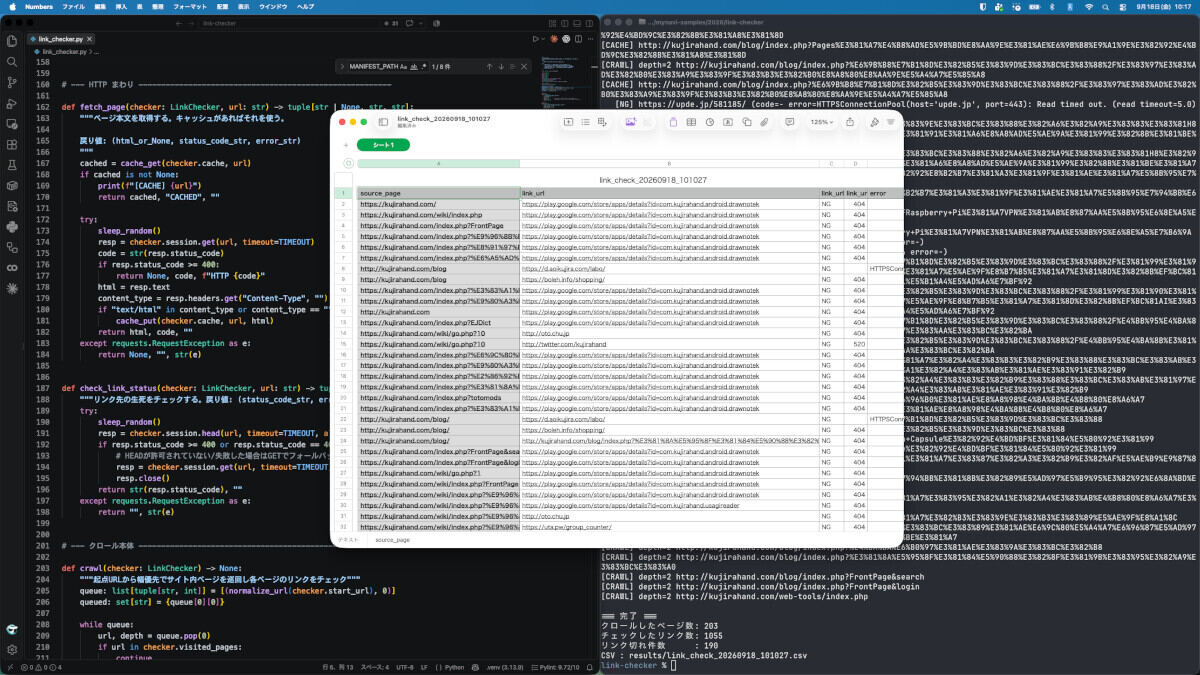Open the Search view in VS Code sidebar

12,62
